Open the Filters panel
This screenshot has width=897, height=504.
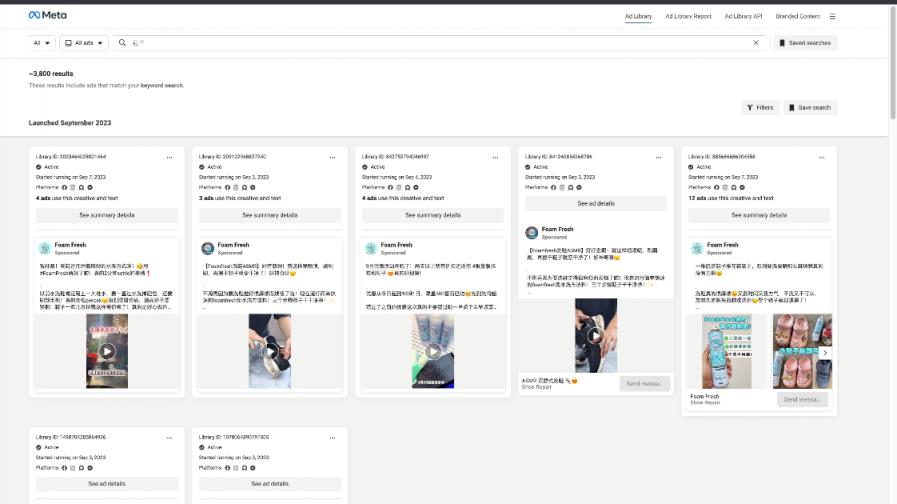point(760,108)
